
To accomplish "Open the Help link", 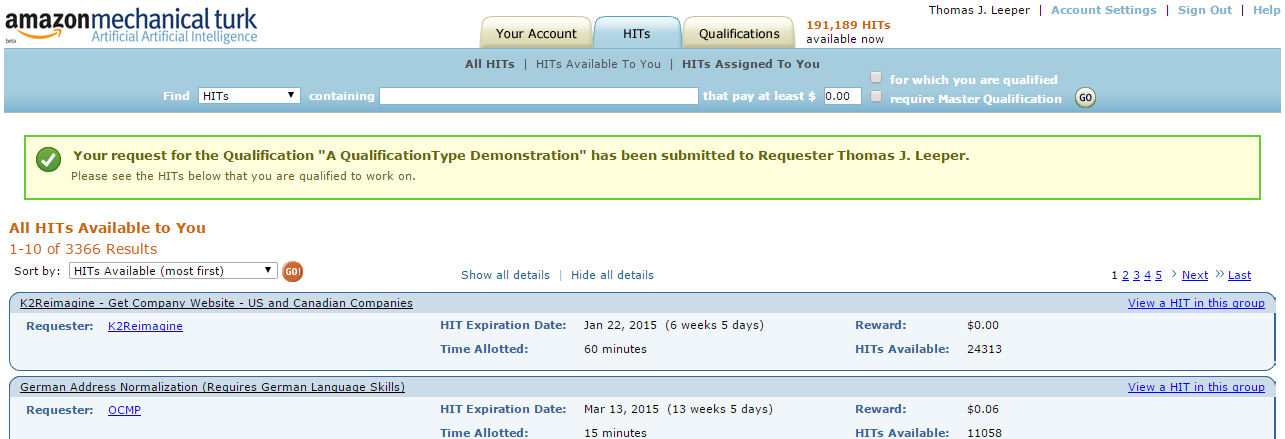I will pos(1267,10).
